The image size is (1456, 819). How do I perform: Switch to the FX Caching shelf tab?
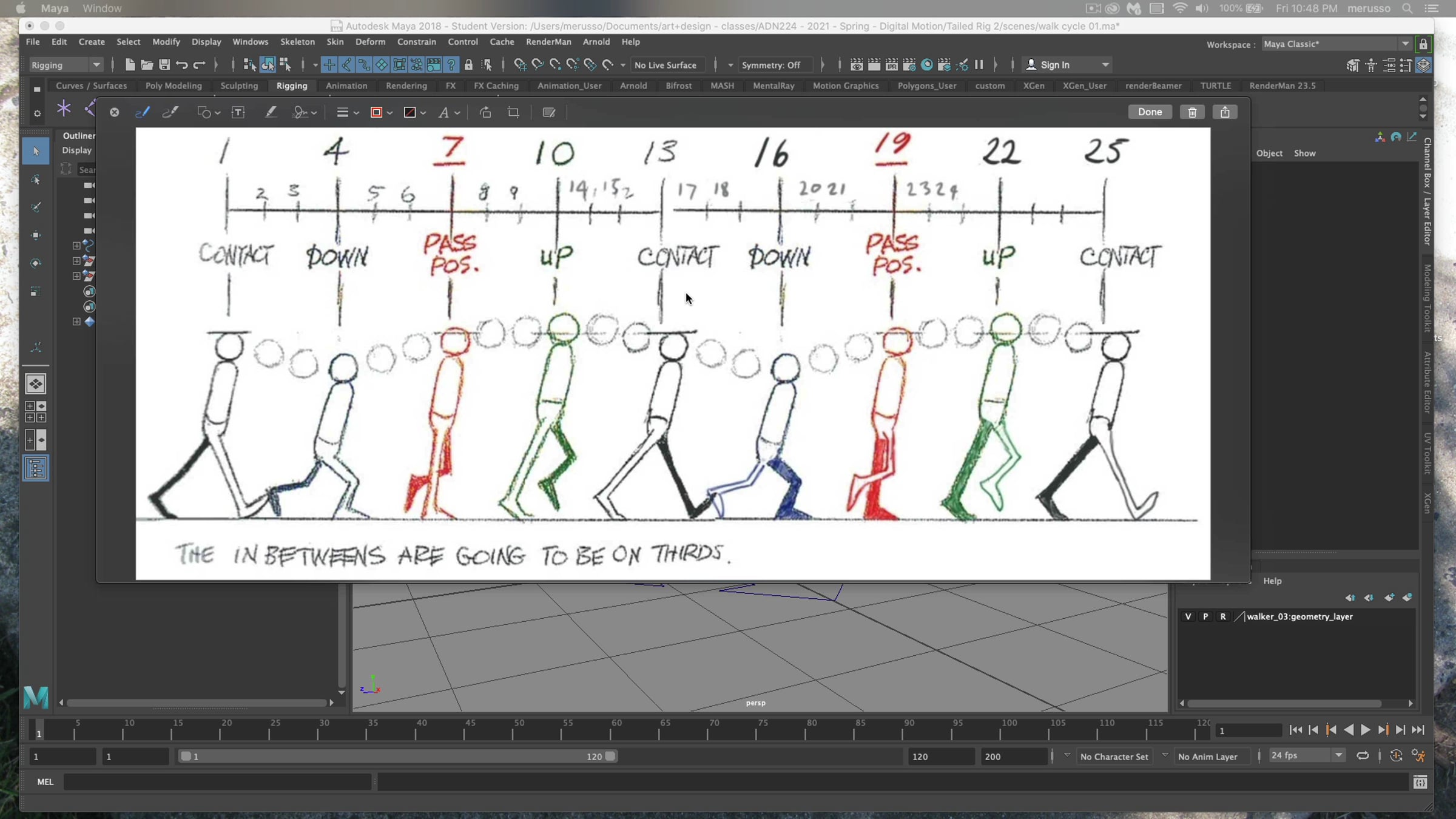[x=496, y=86]
